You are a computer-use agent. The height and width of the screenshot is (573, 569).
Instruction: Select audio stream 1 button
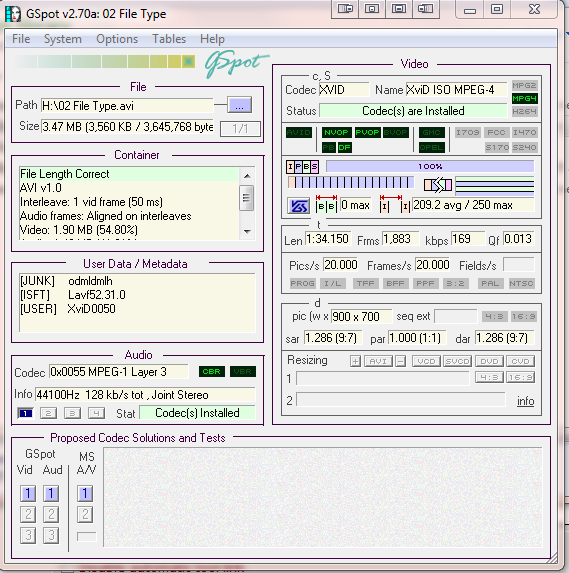(x=25, y=414)
